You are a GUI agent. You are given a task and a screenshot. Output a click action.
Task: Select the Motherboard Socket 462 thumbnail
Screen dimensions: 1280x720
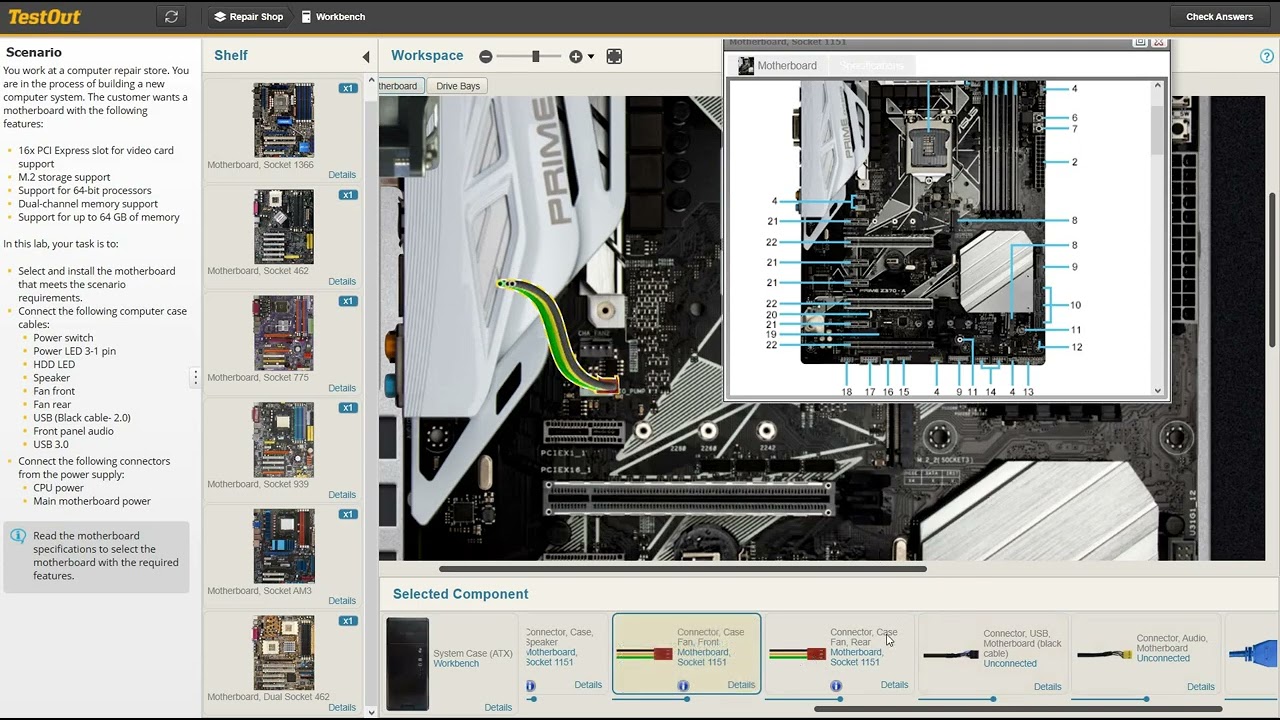283,227
